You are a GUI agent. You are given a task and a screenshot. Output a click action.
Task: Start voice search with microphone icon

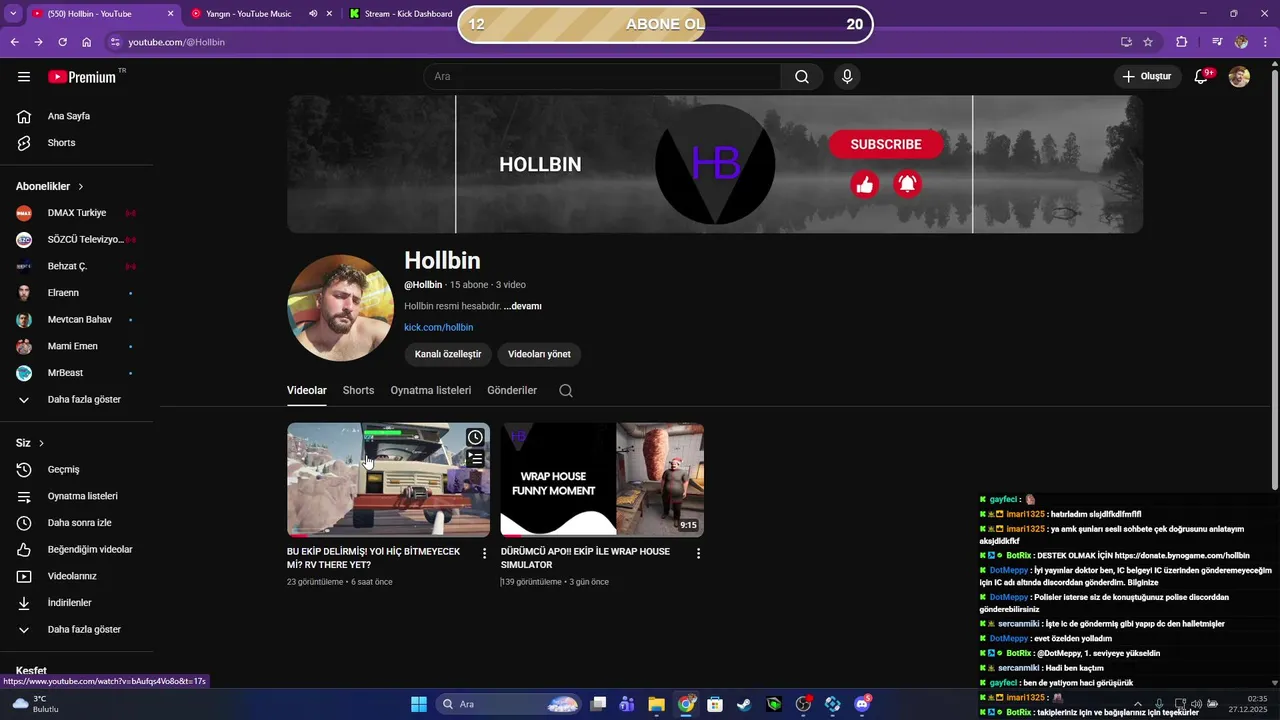point(847,77)
